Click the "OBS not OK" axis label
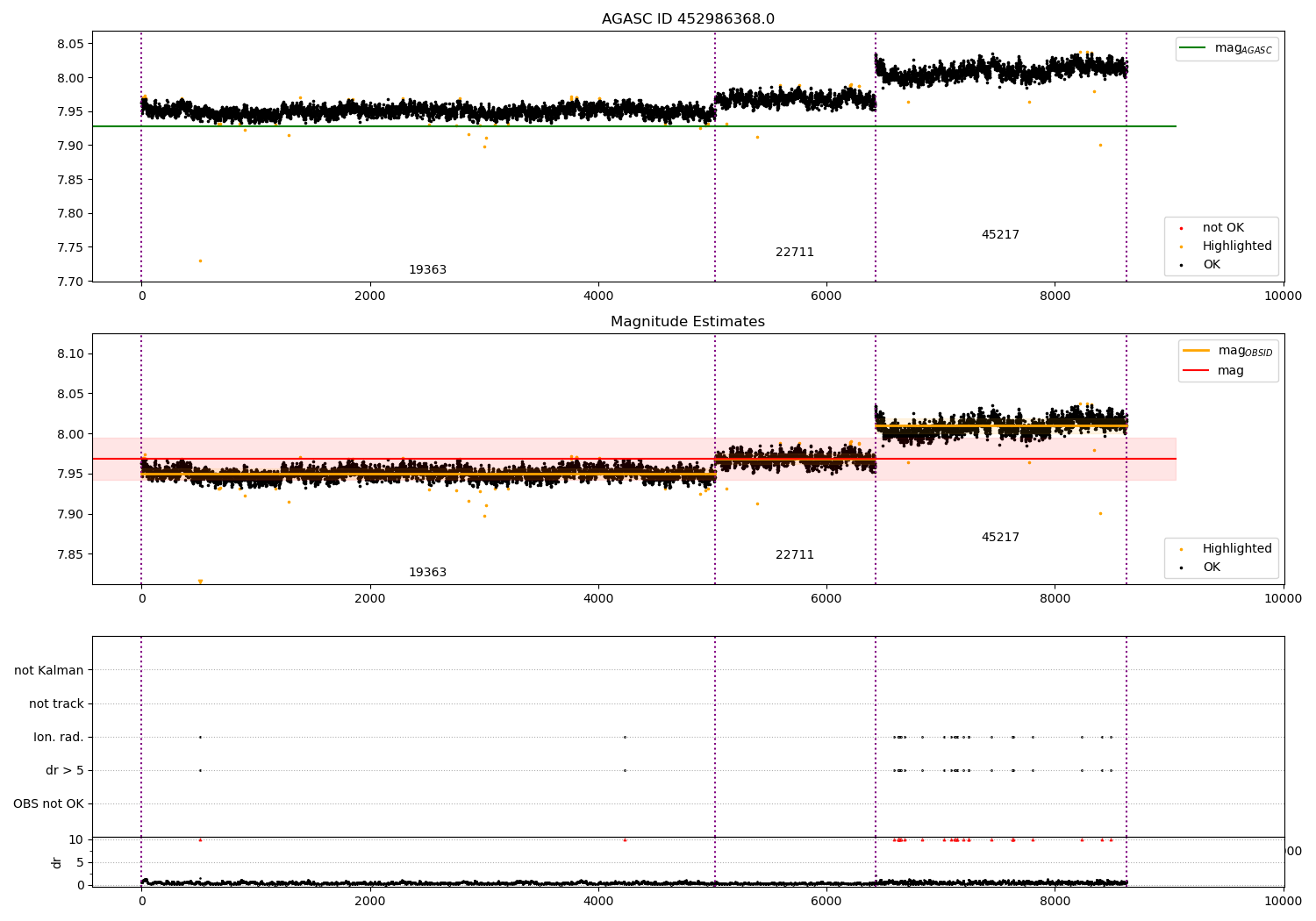The width and height of the screenshot is (1316, 921). point(49,803)
